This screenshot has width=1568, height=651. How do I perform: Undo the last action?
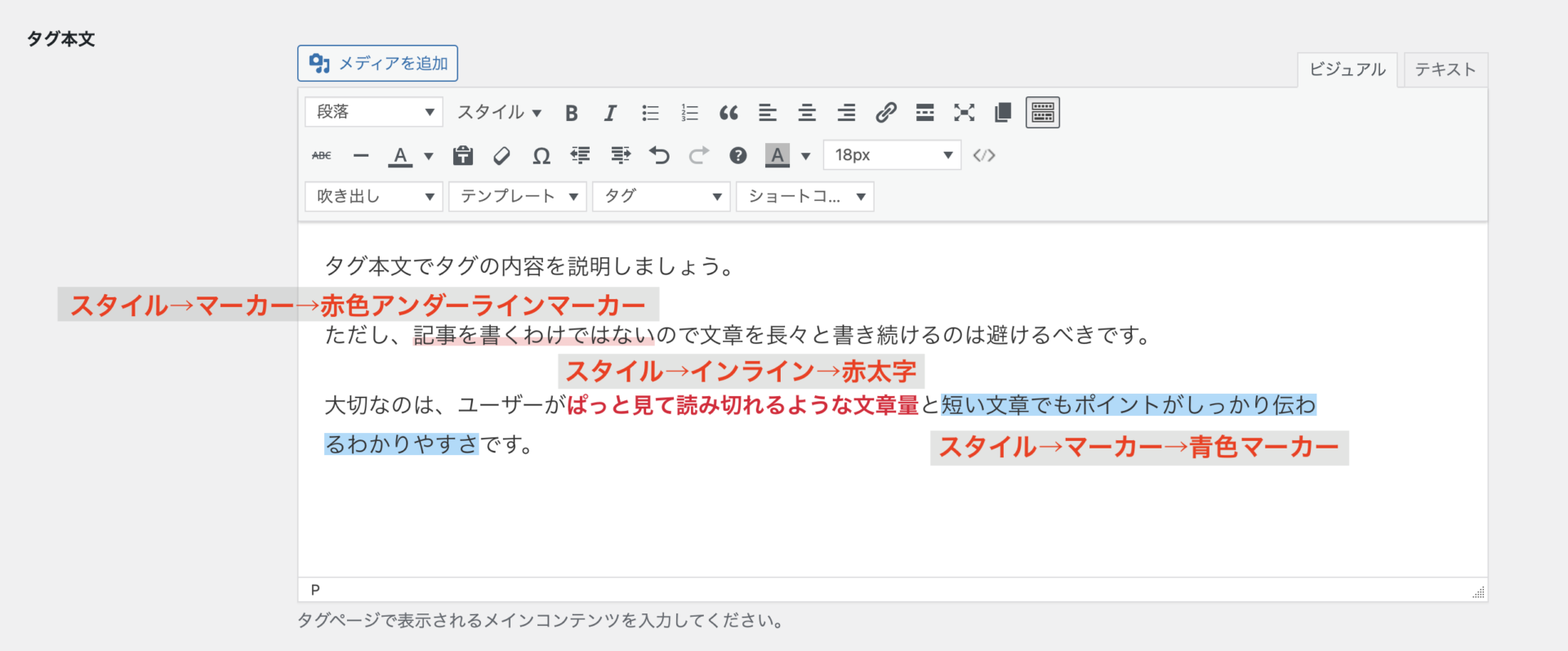(659, 155)
